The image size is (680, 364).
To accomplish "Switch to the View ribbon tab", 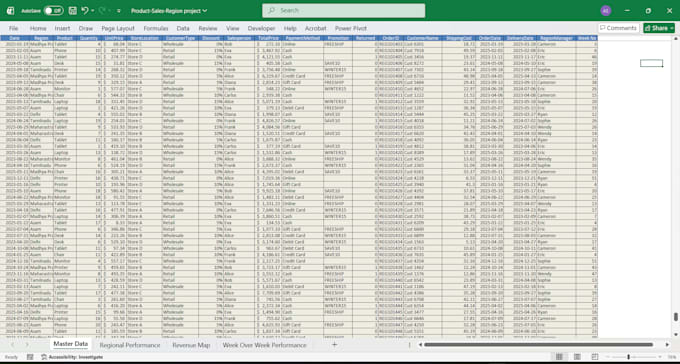I will [232, 28].
